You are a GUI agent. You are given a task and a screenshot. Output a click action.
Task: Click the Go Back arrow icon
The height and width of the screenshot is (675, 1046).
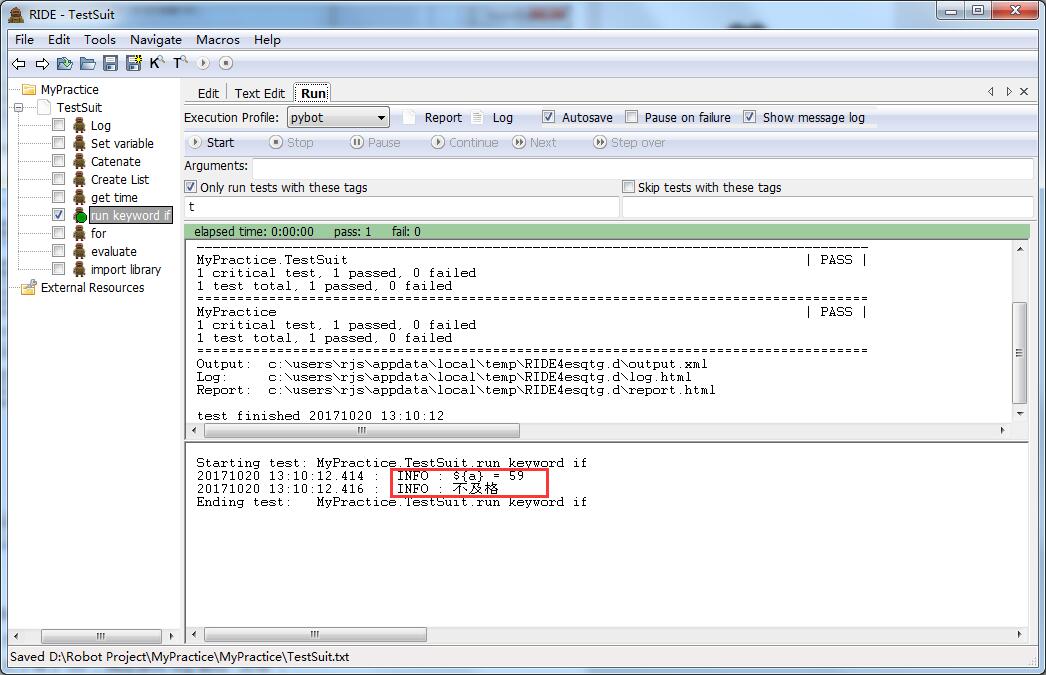[19, 63]
